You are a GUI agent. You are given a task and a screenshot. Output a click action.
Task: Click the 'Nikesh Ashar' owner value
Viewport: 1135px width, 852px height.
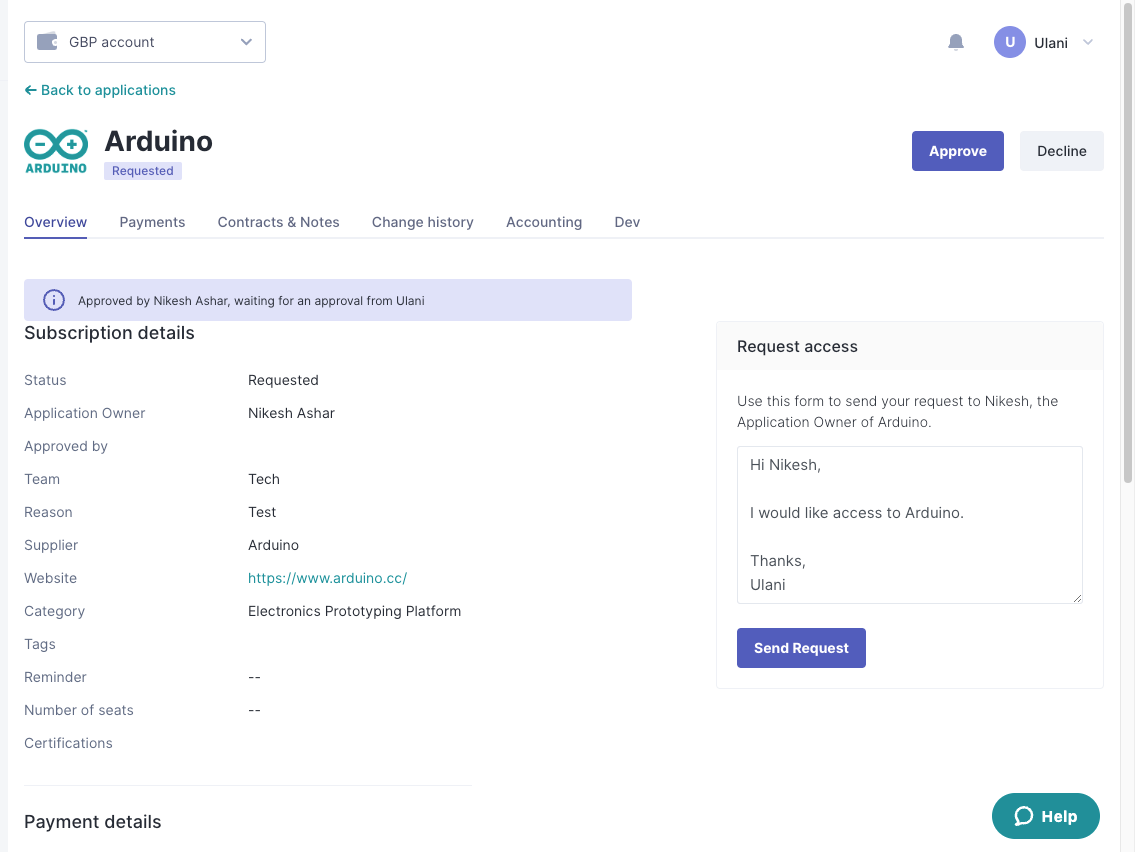[x=291, y=413]
